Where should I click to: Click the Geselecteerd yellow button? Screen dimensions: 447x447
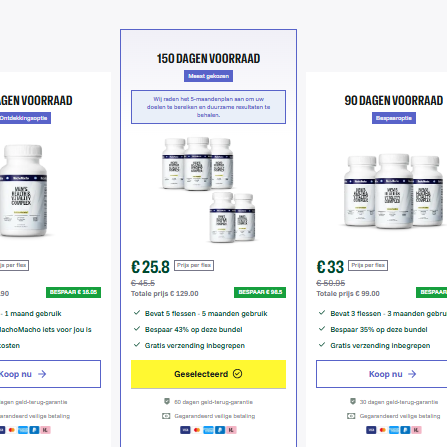(x=208, y=374)
